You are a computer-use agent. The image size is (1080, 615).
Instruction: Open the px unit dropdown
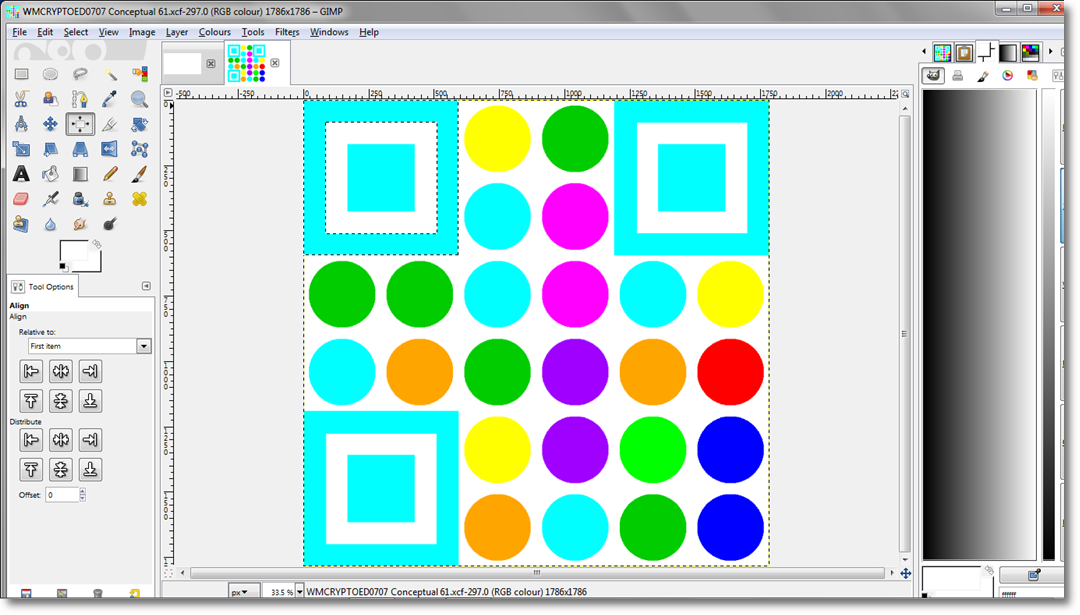(x=243, y=592)
